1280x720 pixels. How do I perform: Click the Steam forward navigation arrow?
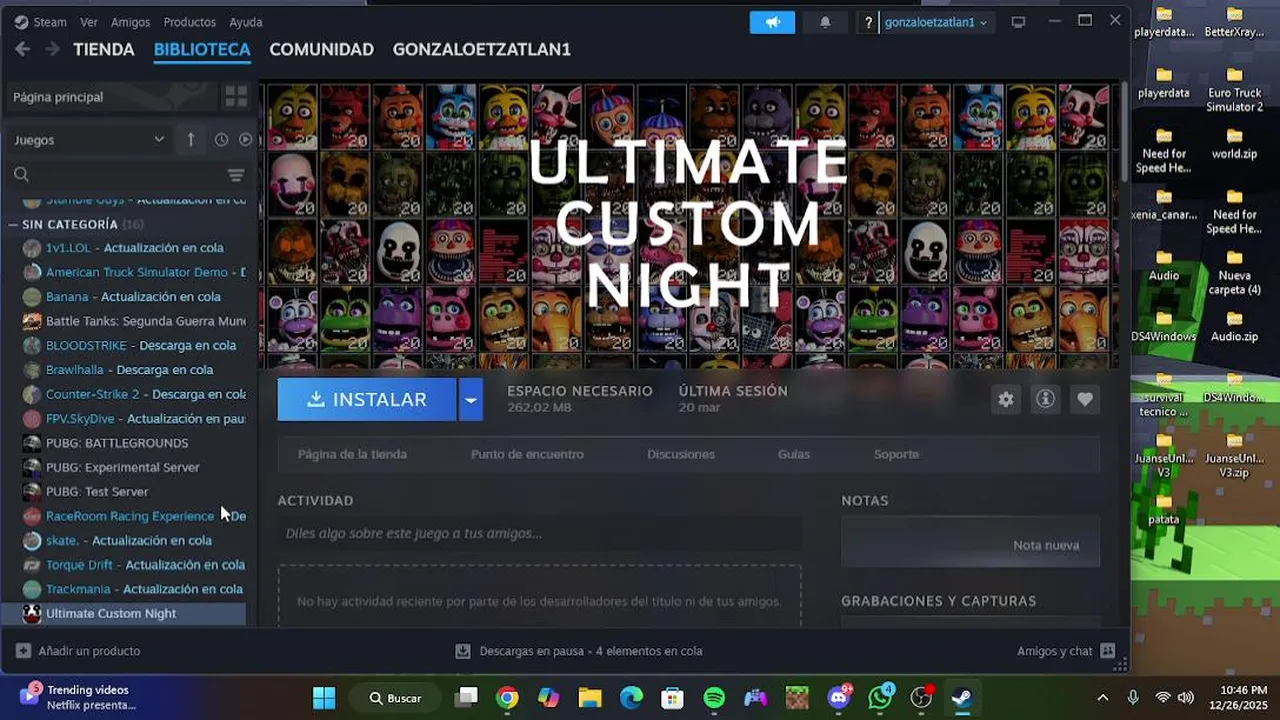pyautogui.click(x=52, y=49)
